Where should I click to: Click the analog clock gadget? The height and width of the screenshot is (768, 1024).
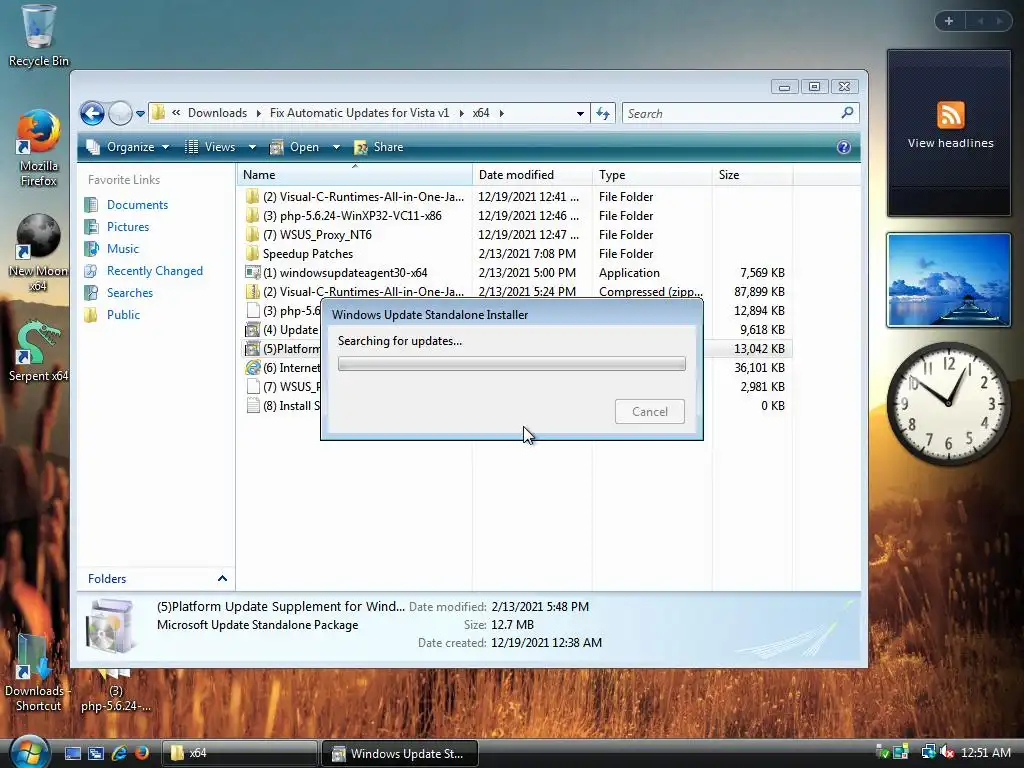[x=949, y=404]
